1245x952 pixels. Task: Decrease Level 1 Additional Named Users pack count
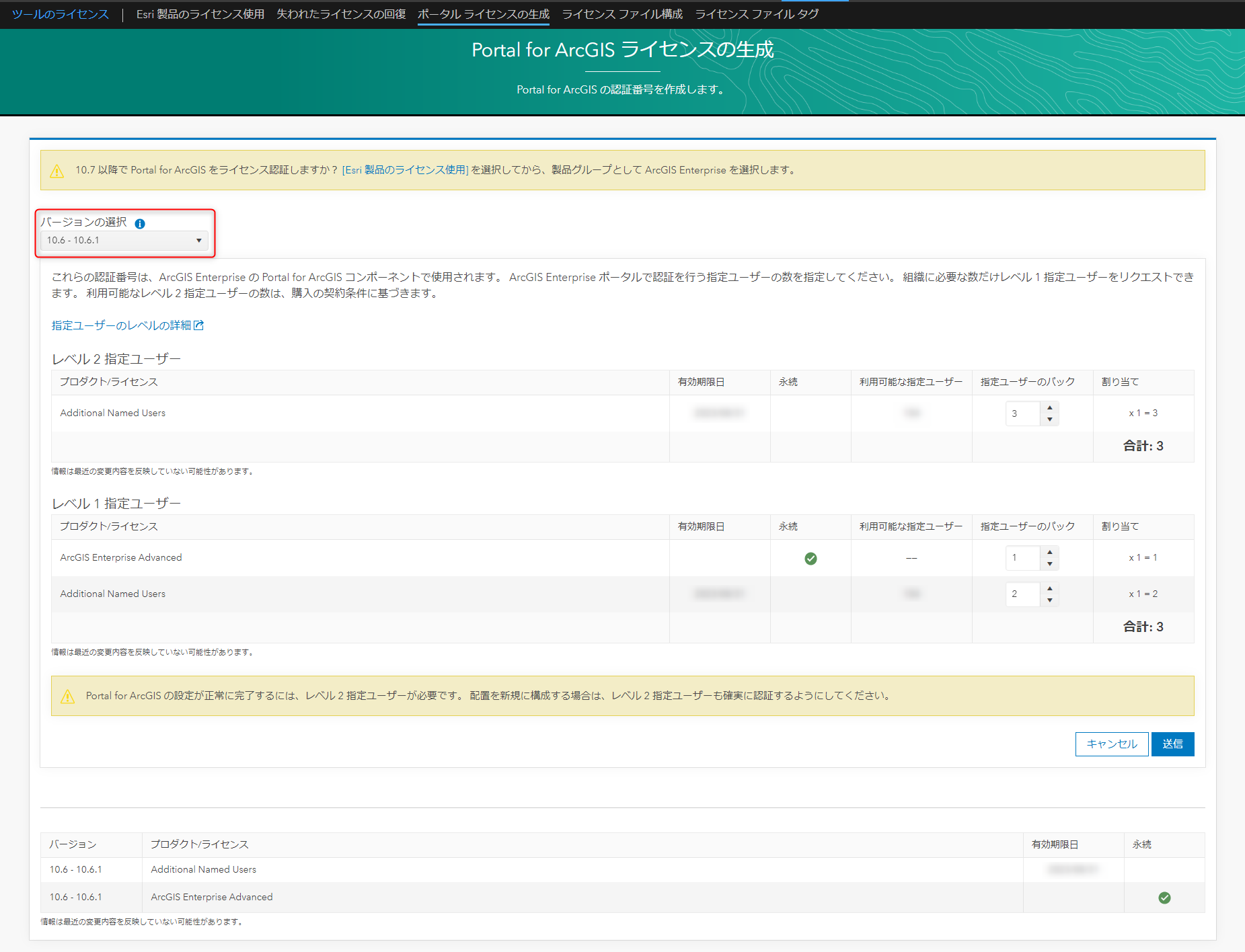click(1049, 600)
